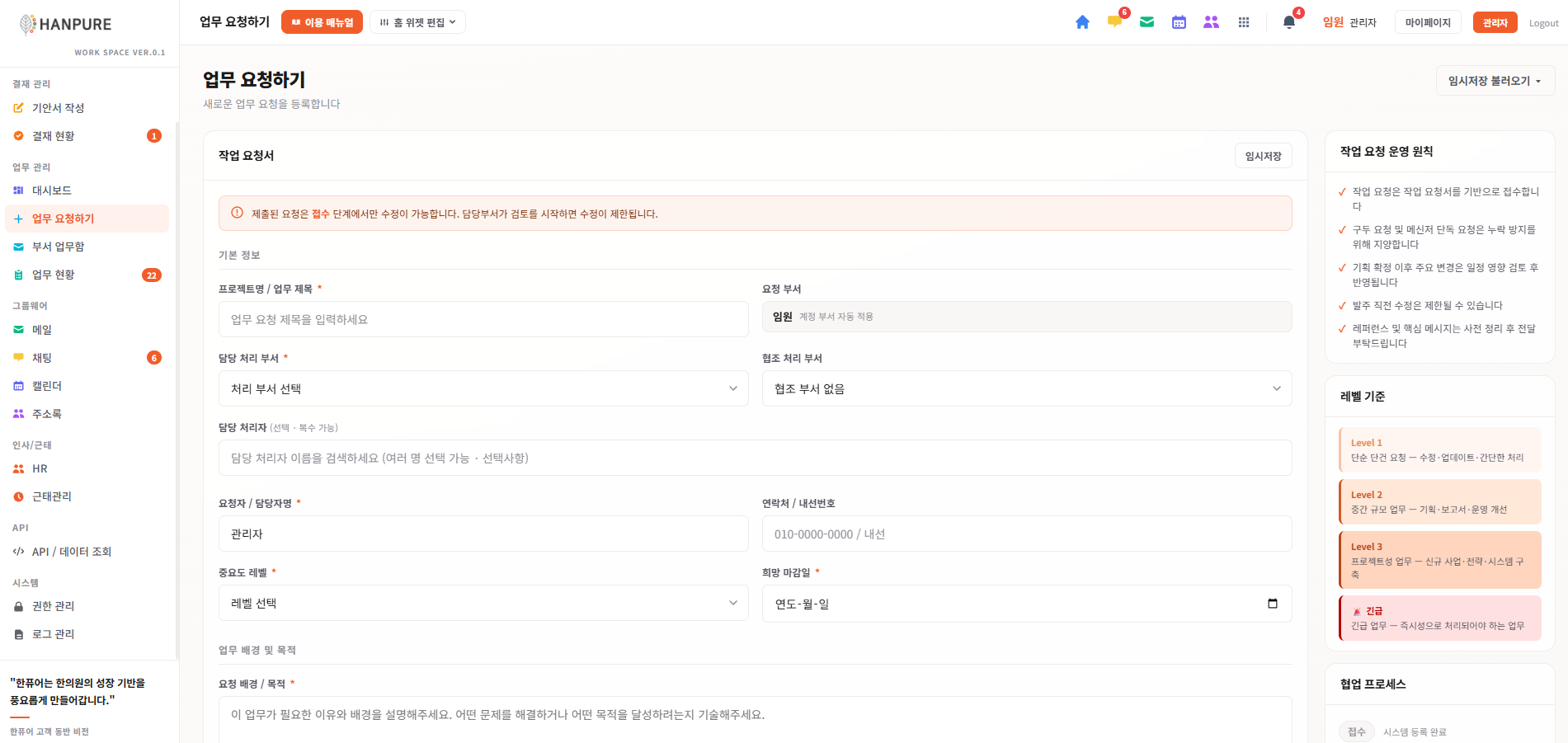Open the calendar icon in header
This screenshot has width=1568, height=743.
(x=1179, y=22)
